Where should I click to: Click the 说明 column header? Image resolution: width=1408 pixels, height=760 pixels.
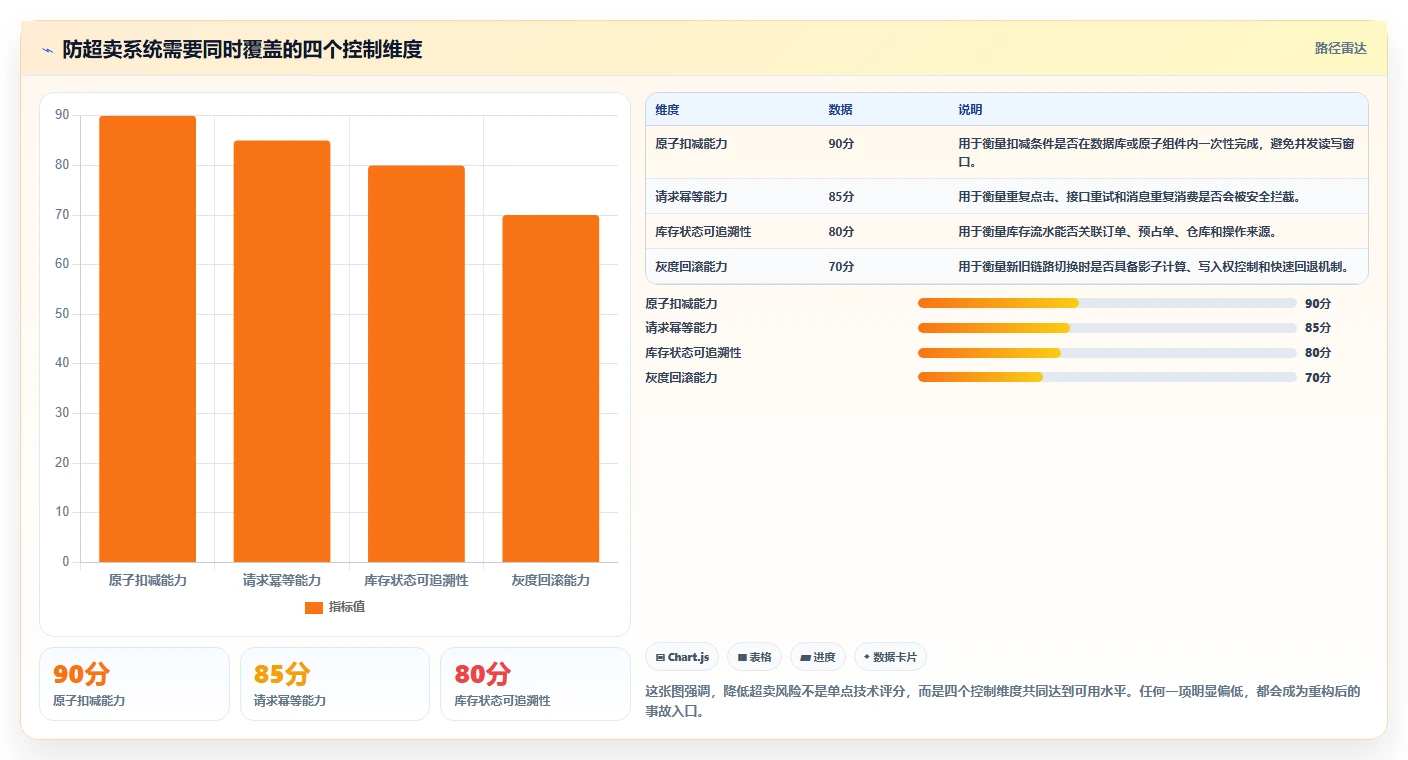(x=970, y=109)
